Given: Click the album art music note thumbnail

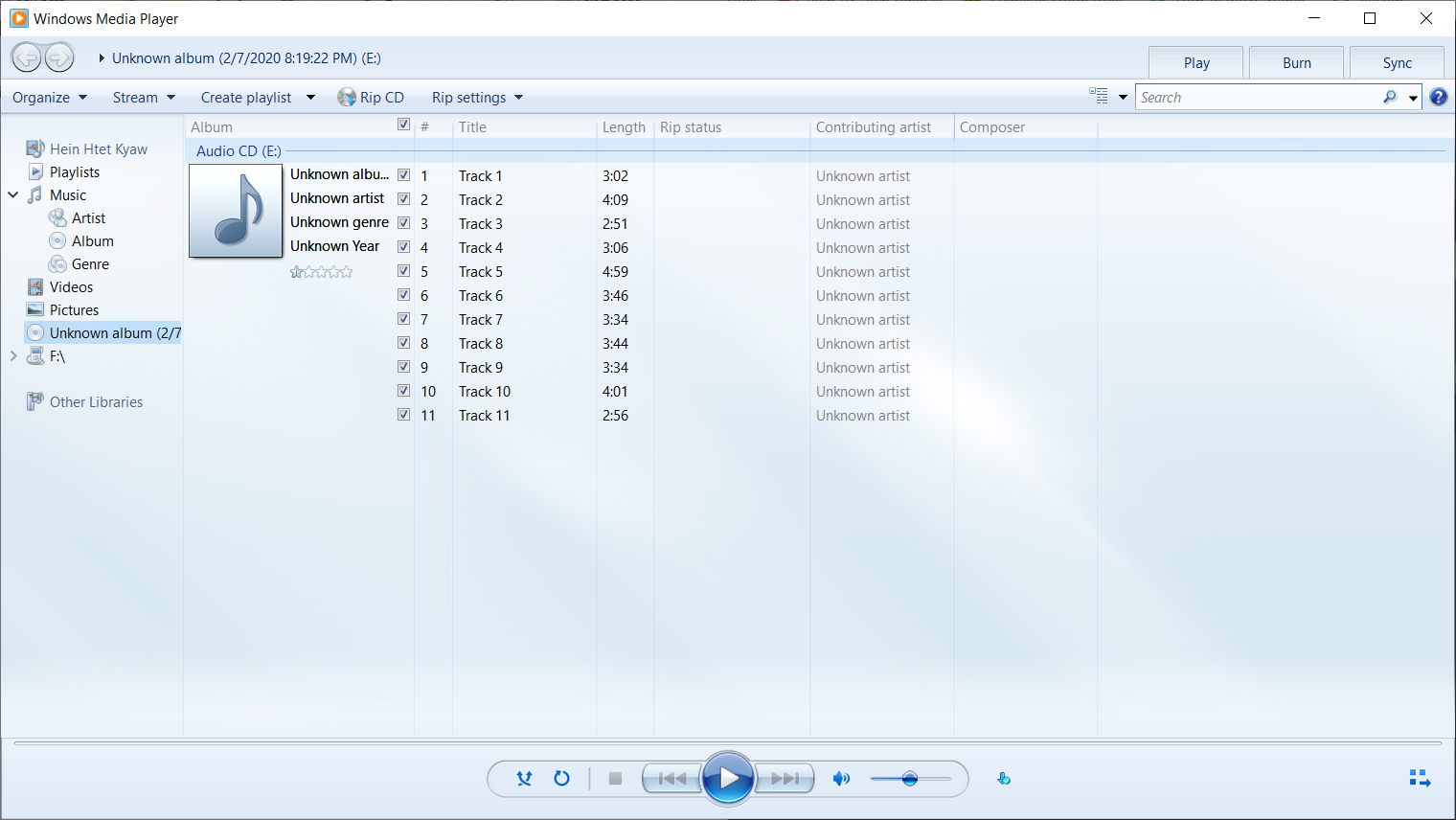Looking at the screenshot, I should coord(236,211).
